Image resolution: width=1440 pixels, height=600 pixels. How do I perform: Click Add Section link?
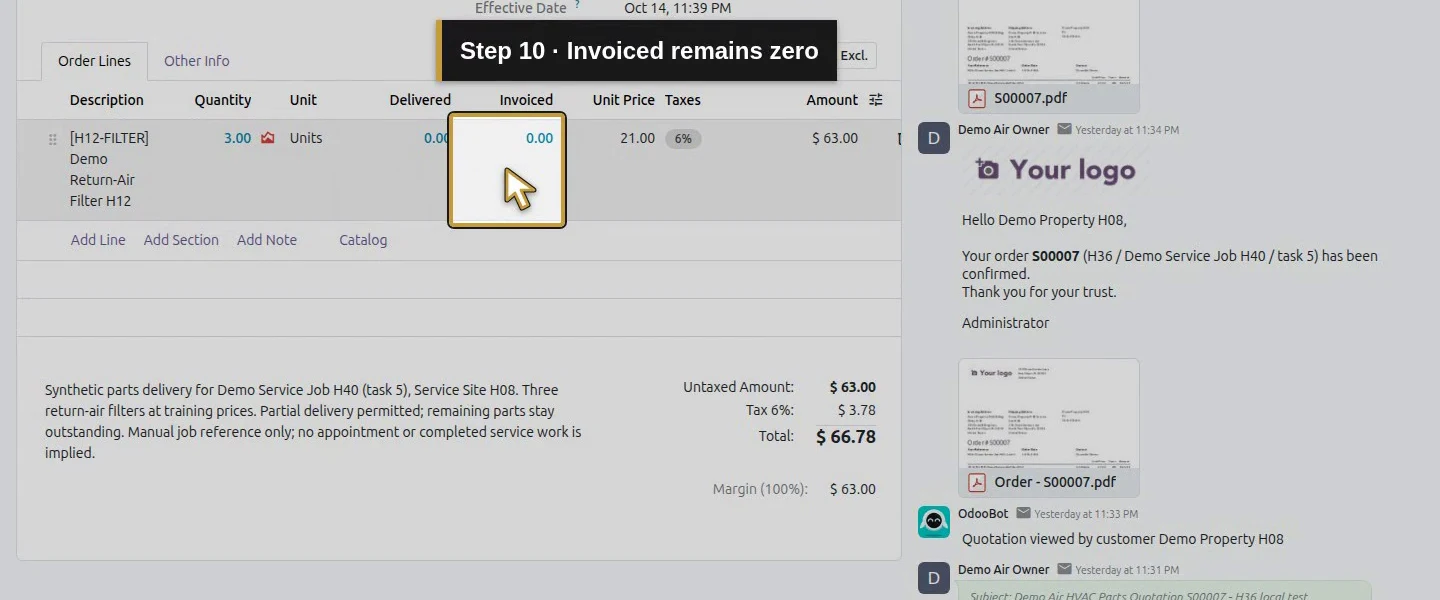tap(181, 240)
